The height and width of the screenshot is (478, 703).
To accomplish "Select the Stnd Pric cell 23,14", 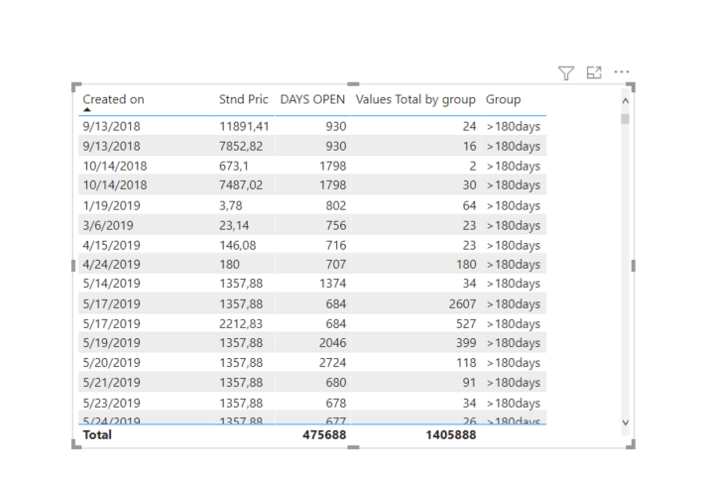I will (x=234, y=225).
